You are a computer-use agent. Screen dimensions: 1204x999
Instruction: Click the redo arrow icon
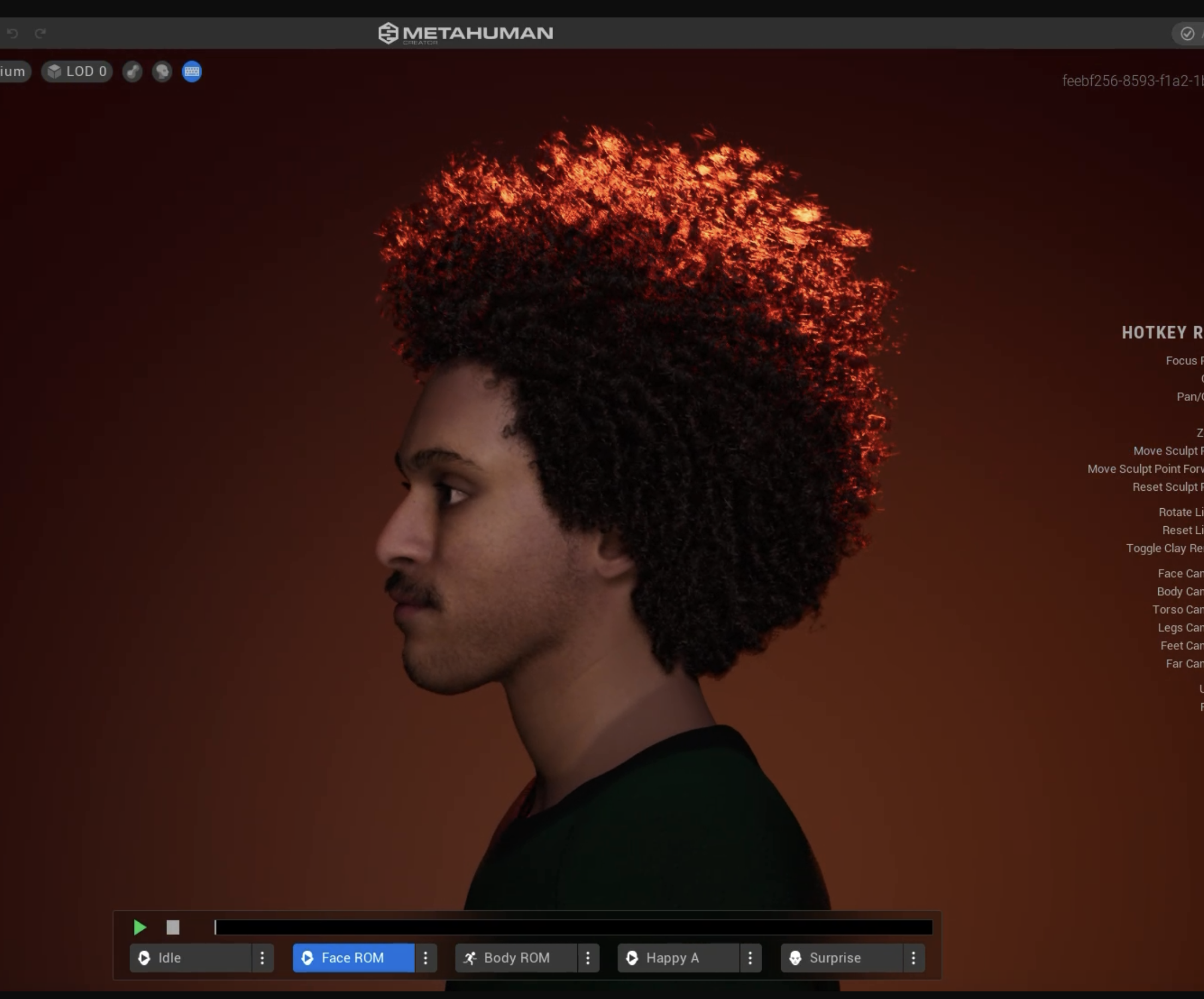tap(40, 33)
